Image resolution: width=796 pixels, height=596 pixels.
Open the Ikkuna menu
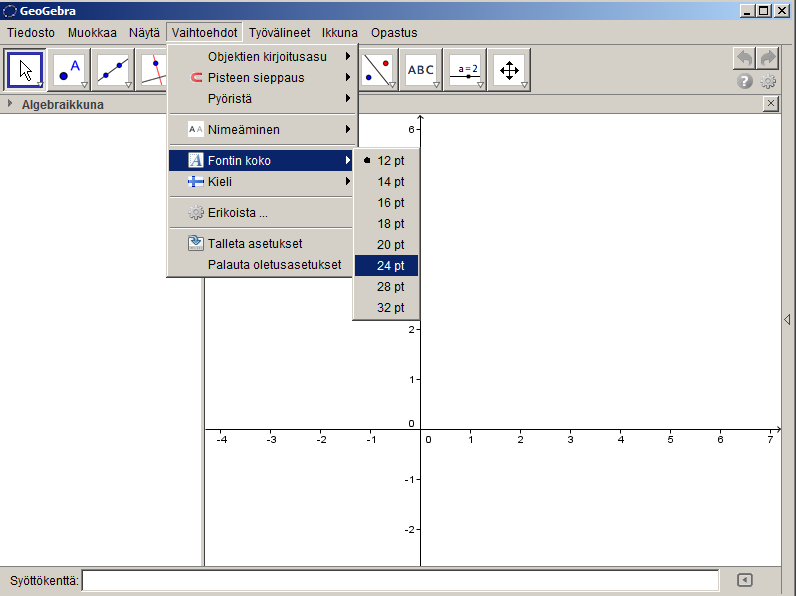(x=340, y=32)
